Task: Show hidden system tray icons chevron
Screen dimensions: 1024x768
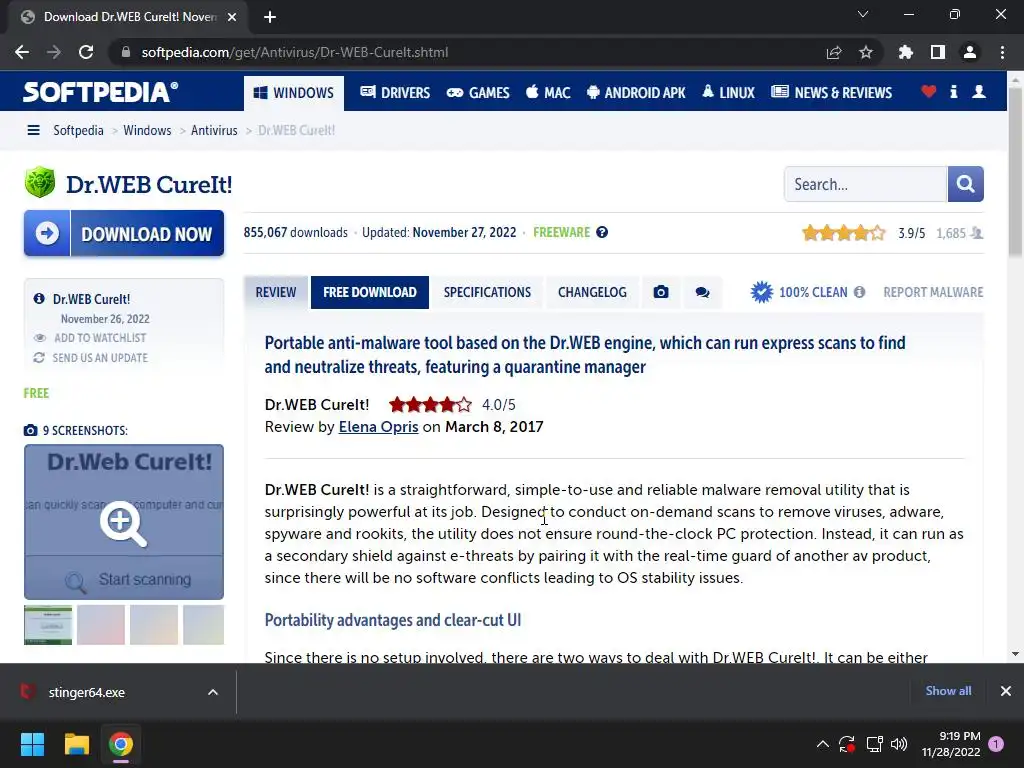Action: pos(823,744)
